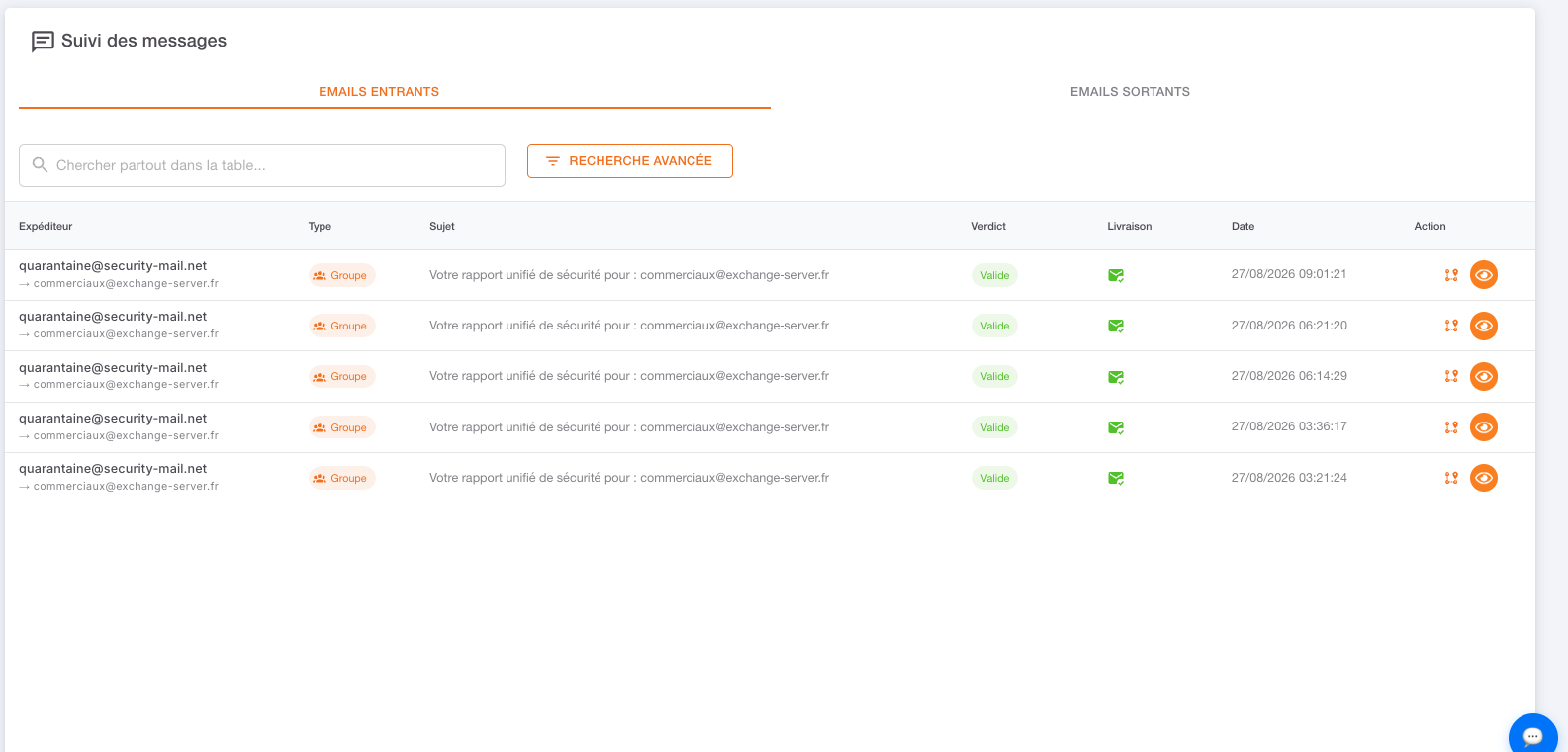Sort by the Verdict column header

coord(988,226)
